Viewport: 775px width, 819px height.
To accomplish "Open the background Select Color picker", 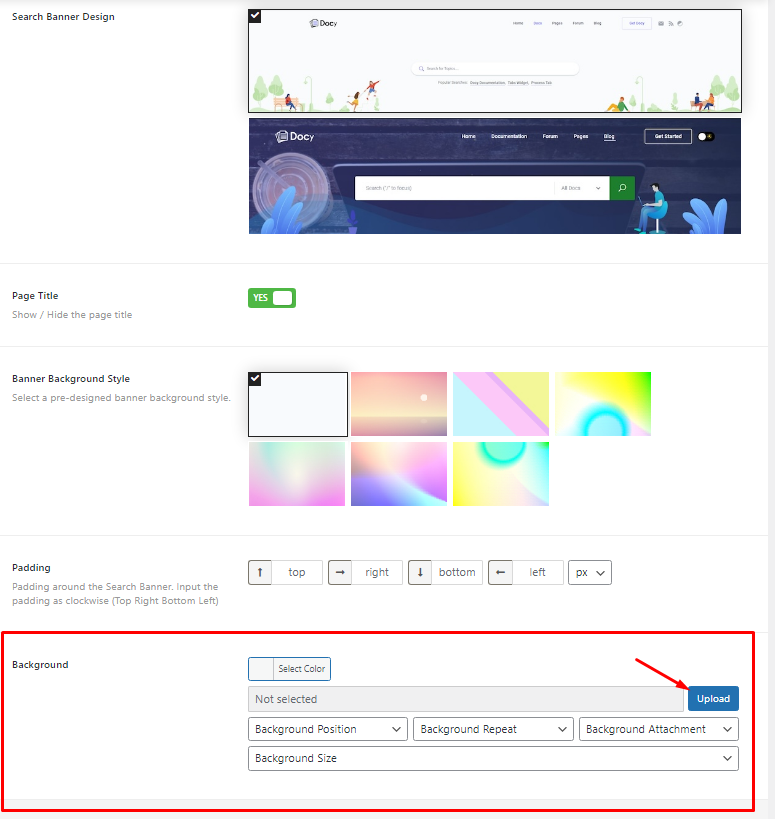I will (x=289, y=669).
